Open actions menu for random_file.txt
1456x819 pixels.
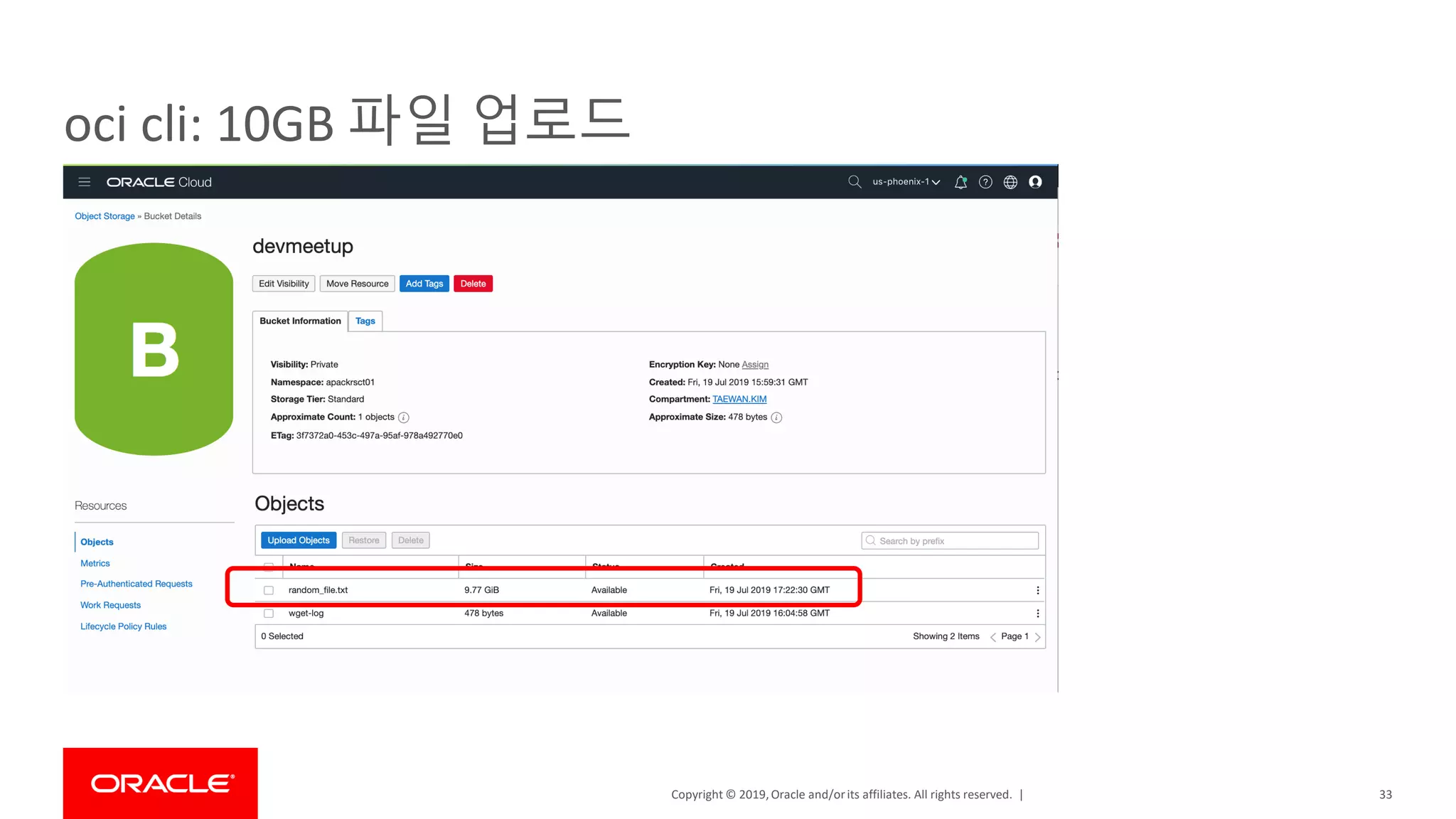tap(1038, 590)
